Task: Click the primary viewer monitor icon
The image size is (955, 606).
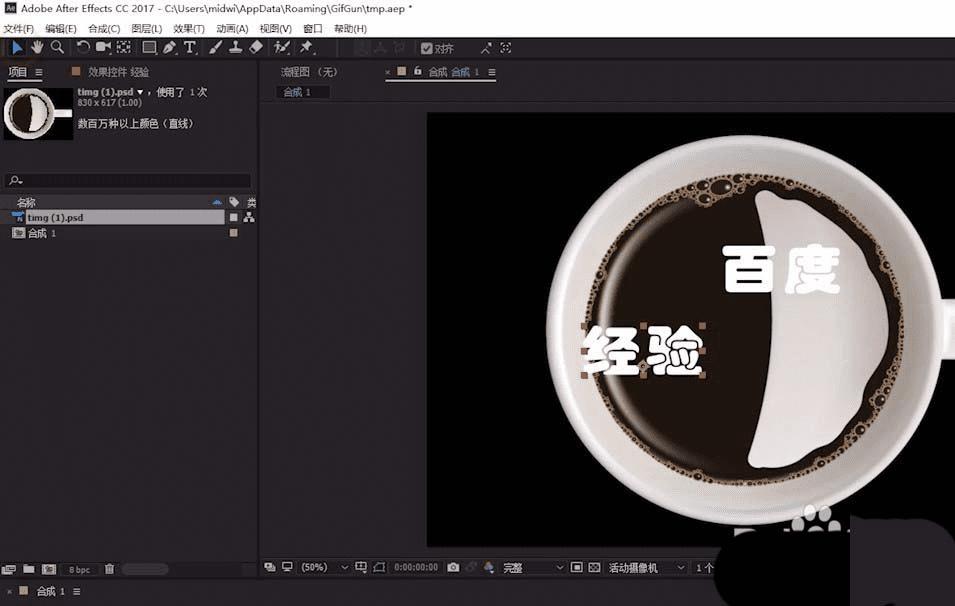Action: point(287,567)
